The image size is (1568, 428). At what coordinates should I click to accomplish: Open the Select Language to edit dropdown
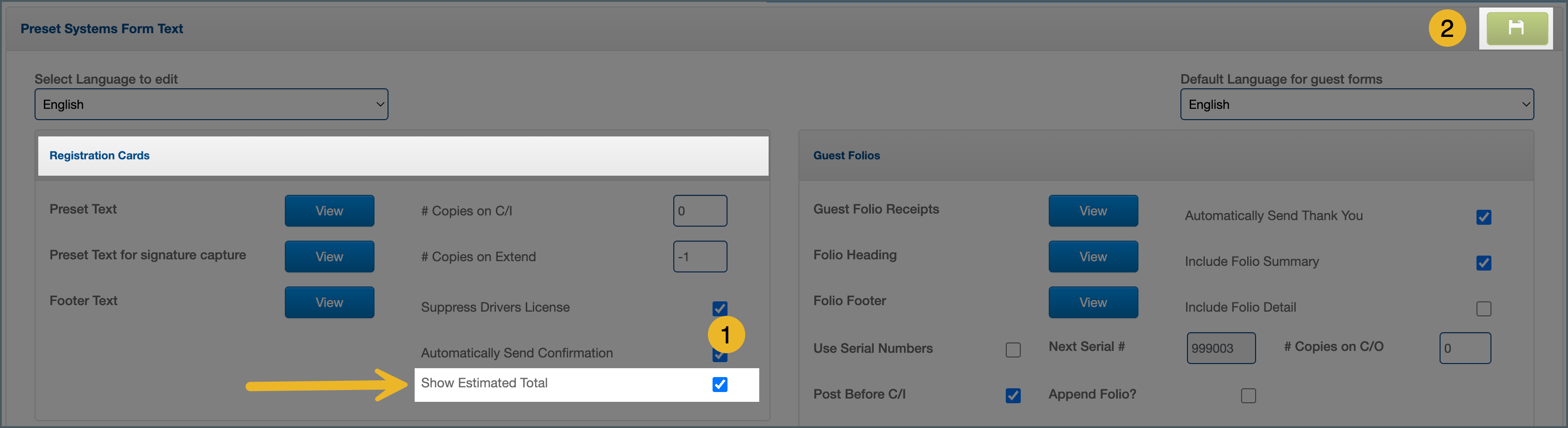211,105
